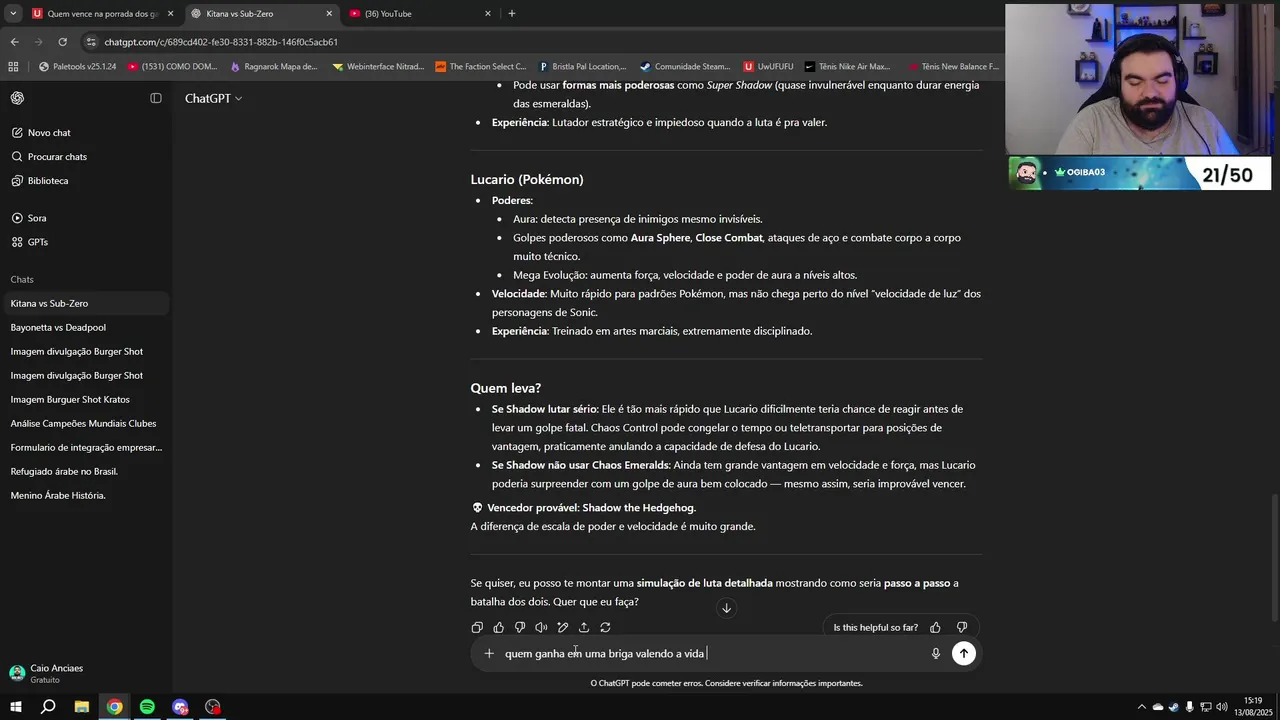
Task: Copy the response with the copy icon
Action: click(477, 628)
